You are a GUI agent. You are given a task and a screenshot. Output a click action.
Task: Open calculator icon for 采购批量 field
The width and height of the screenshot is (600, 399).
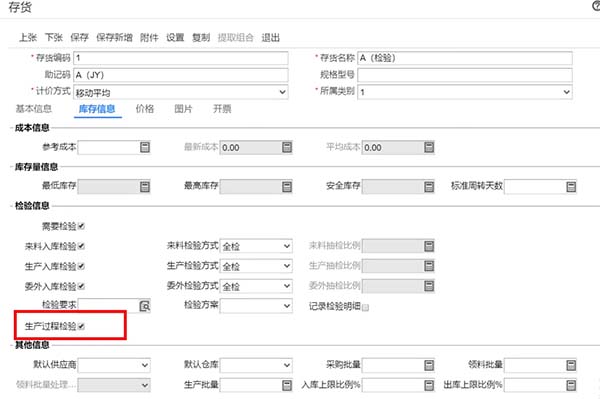coord(429,365)
